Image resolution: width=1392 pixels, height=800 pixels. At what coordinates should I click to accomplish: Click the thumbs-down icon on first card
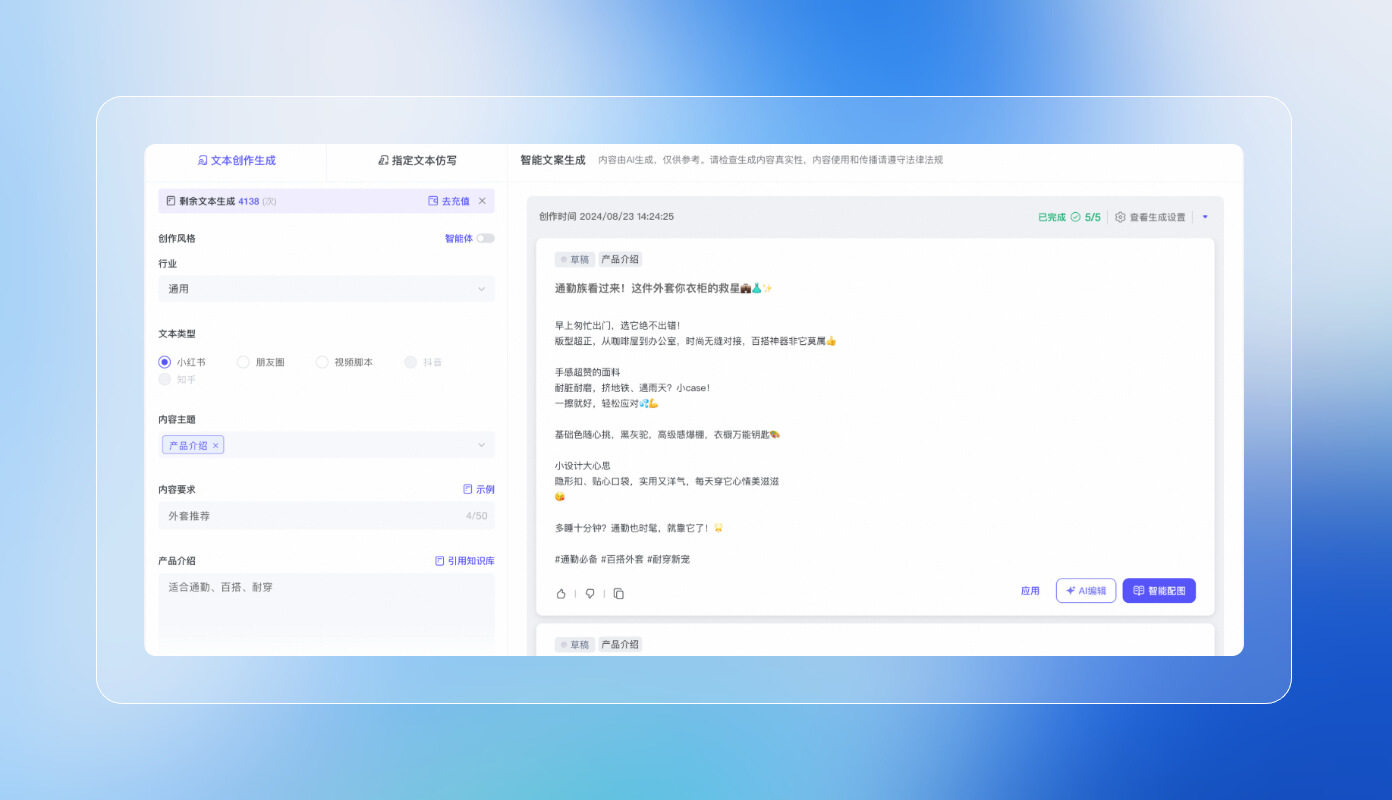[x=590, y=593]
